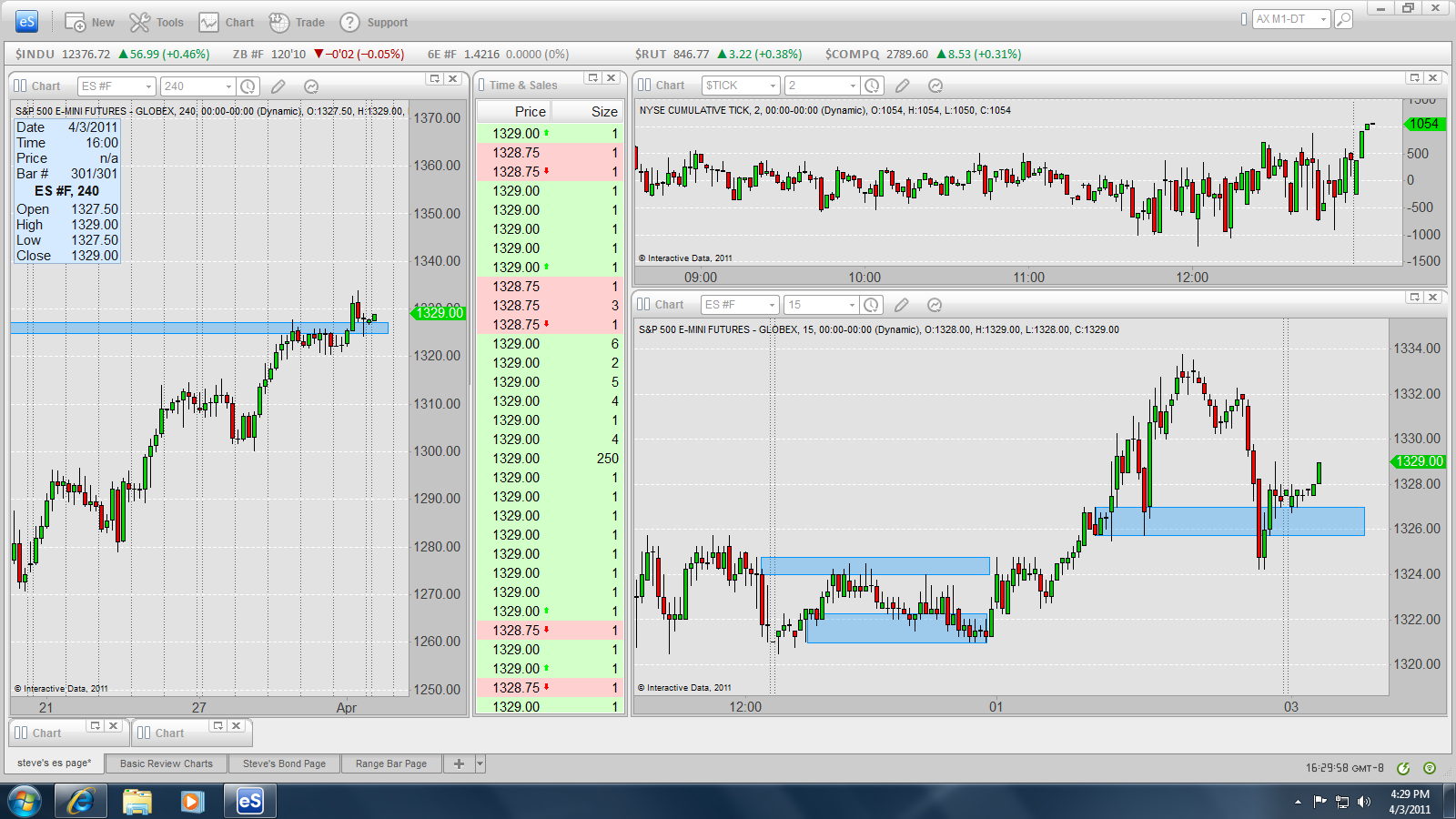
Task: Open the Support menu
Action: tap(373, 23)
